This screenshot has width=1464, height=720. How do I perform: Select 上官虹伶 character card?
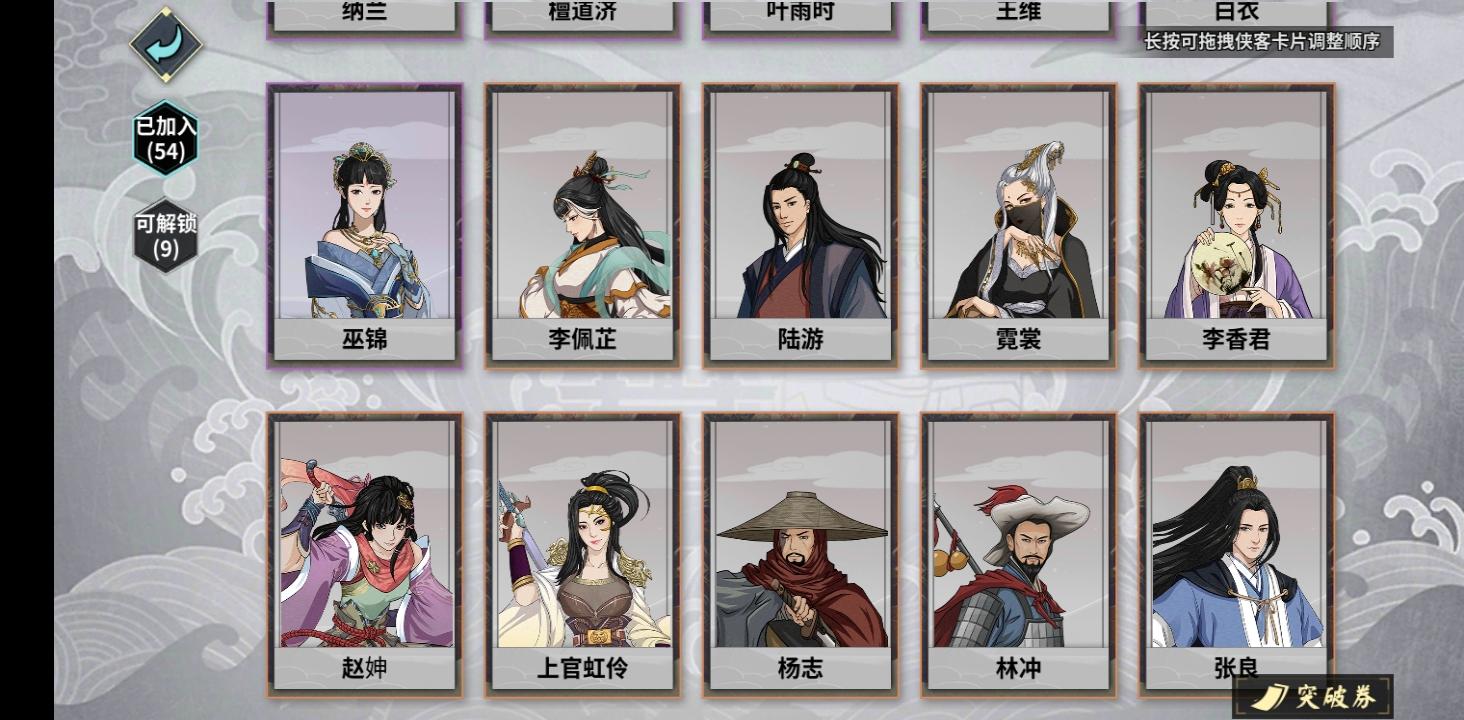pos(582,555)
